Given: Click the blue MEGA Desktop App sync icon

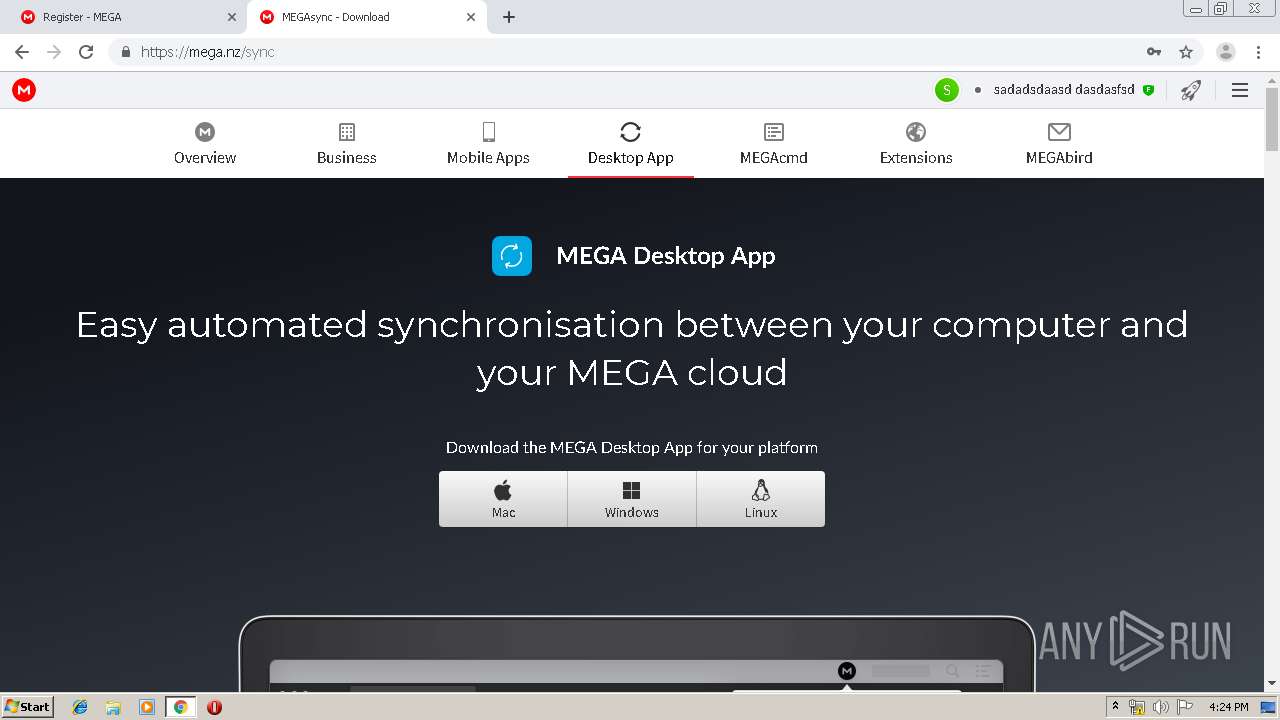Looking at the screenshot, I should click(x=512, y=256).
